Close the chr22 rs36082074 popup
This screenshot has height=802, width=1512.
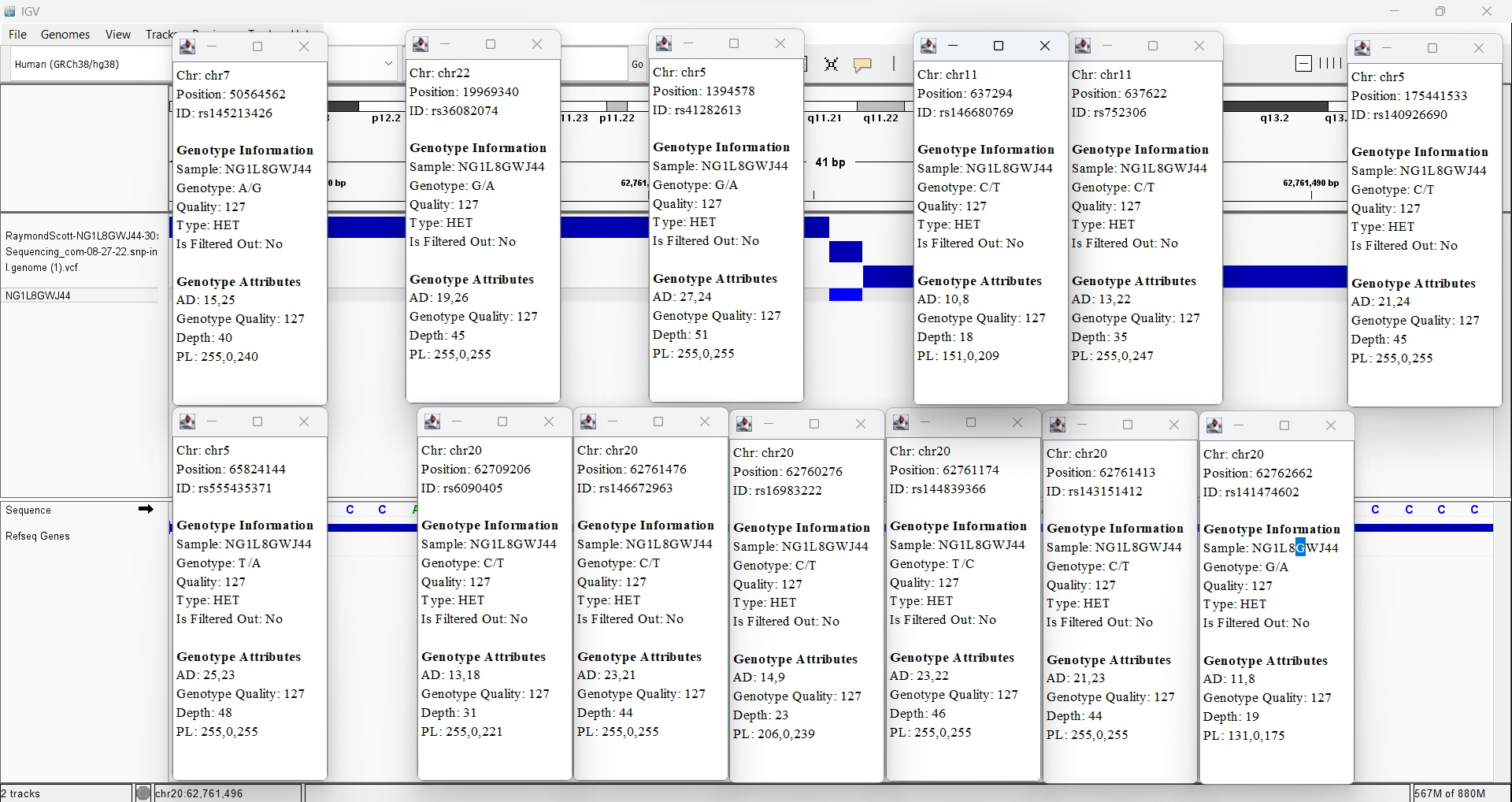537,44
